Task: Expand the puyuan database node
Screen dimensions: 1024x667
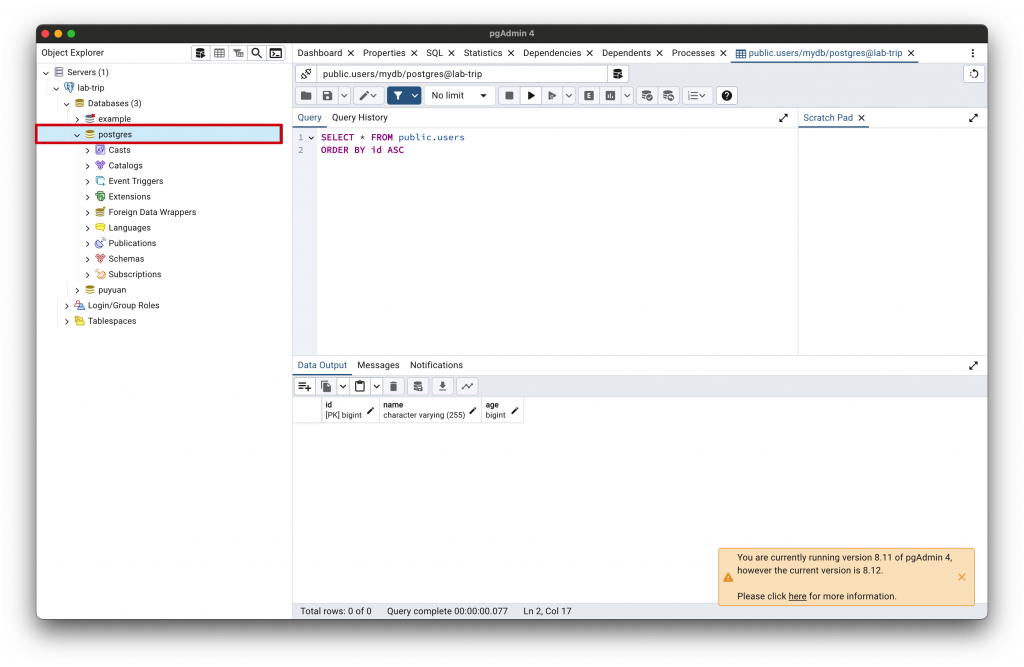Action: [77, 290]
